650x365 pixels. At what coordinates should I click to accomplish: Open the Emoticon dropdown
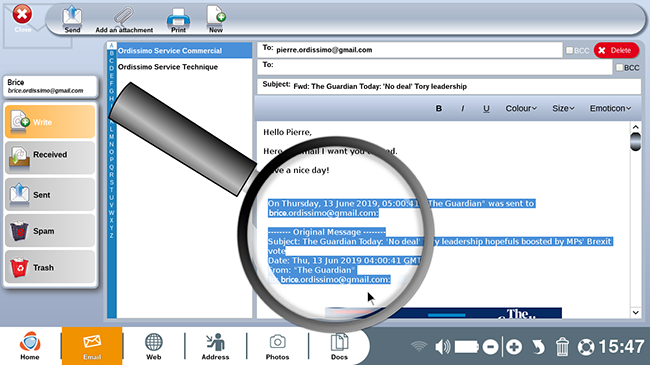point(610,109)
